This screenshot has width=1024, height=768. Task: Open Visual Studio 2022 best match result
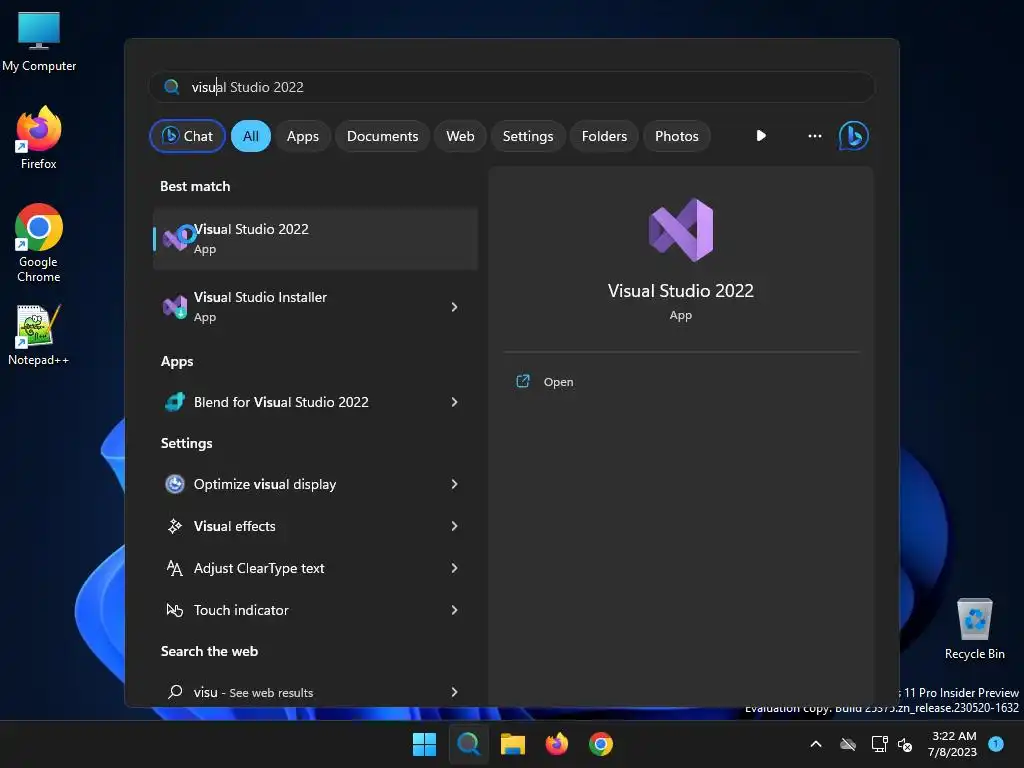pos(315,239)
